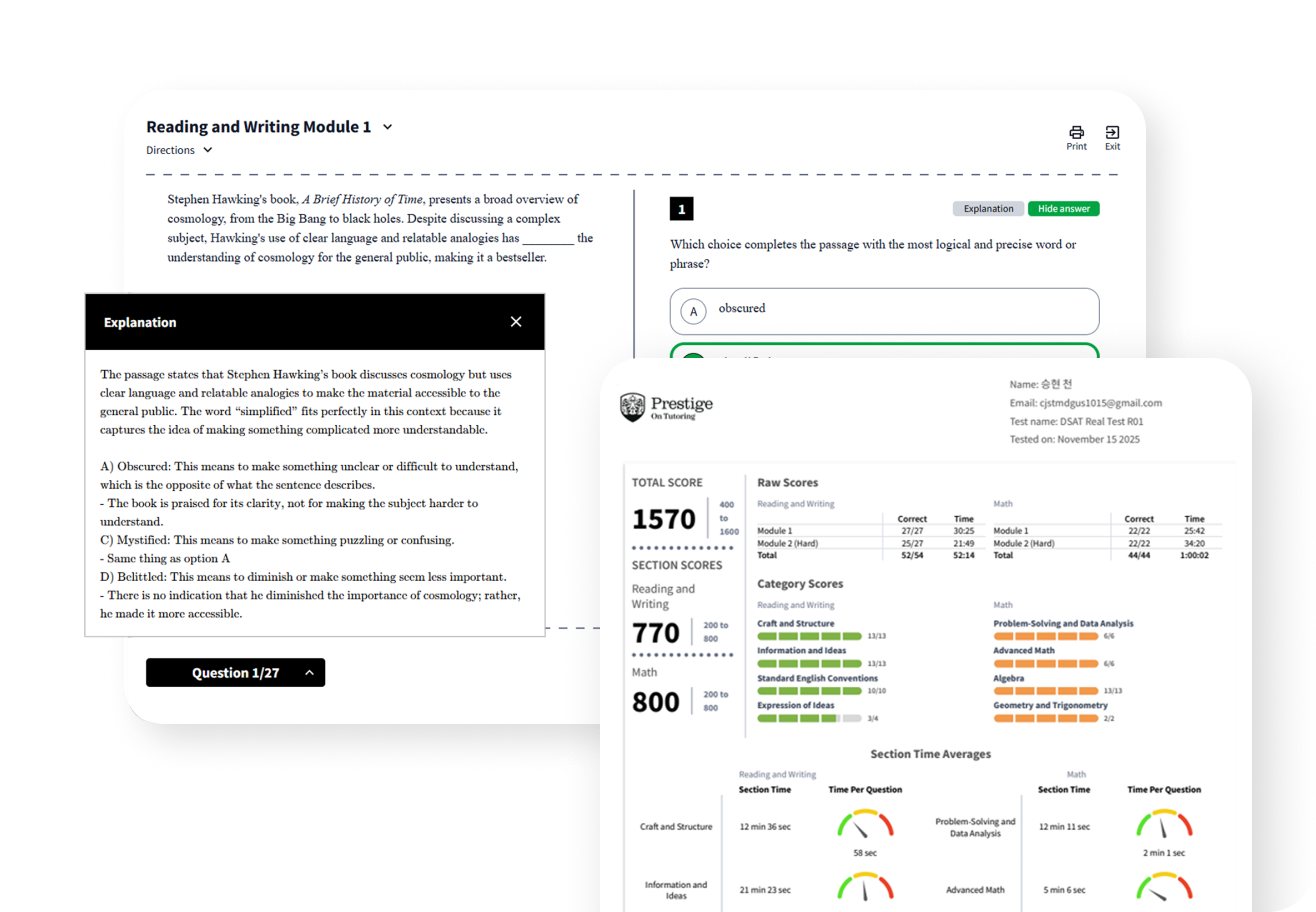Click the Reading and Writing score 770
This screenshot has height=912, width=1316.
pyautogui.click(x=656, y=633)
